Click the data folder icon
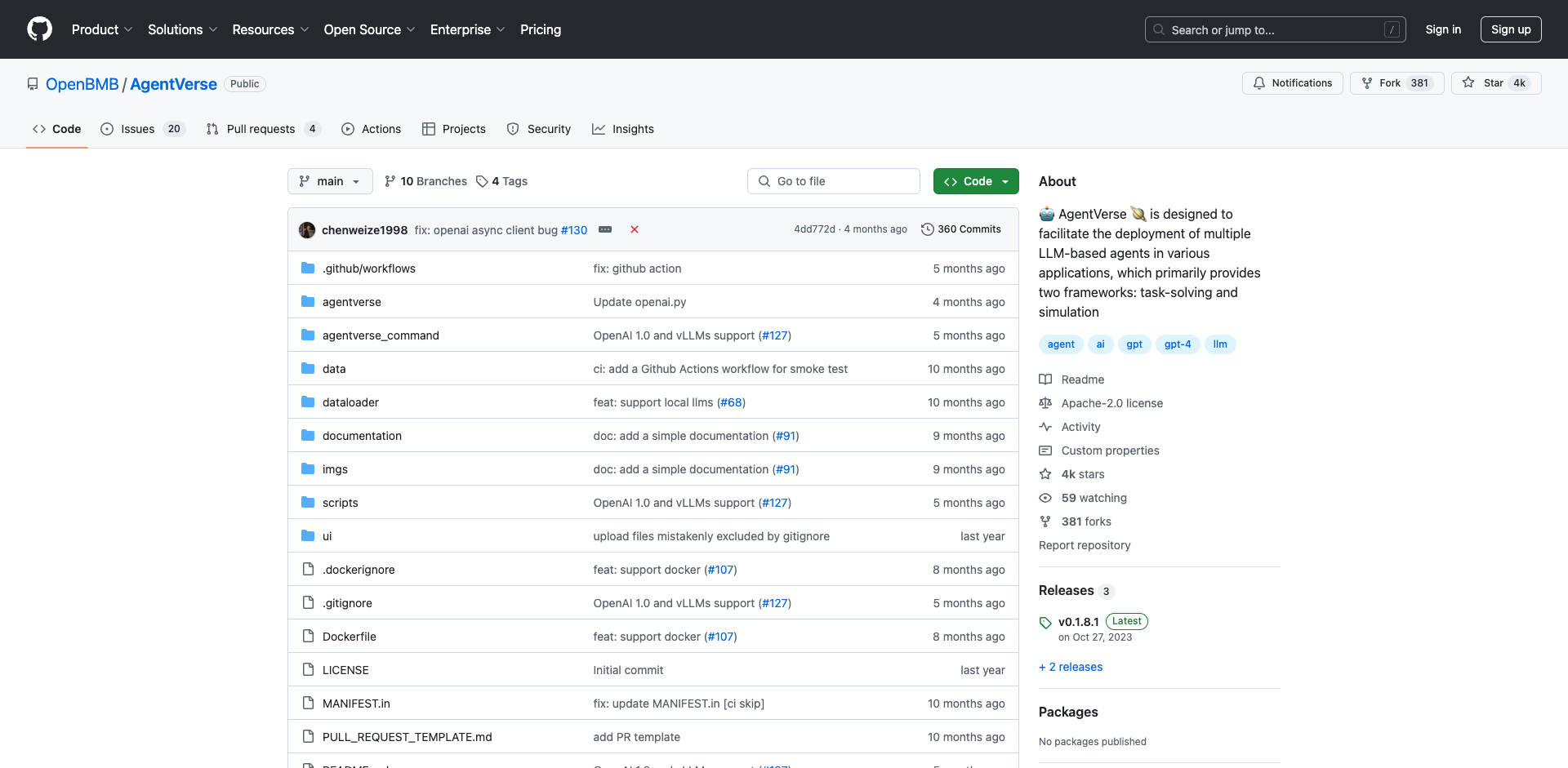The height and width of the screenshot is (768, 1568). (x=308, y=368)
